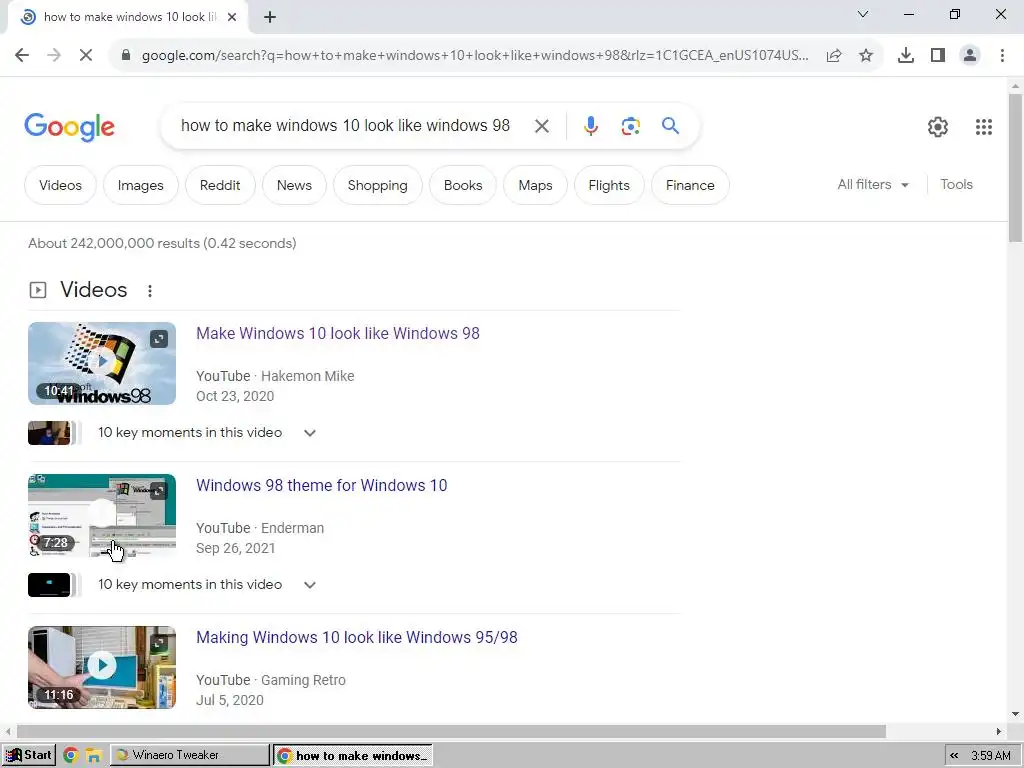The height and width of the screenshot is (768, 1024).
Task: Switch to Winaero Tweaker taskbar window
Action: pos(189,755)
